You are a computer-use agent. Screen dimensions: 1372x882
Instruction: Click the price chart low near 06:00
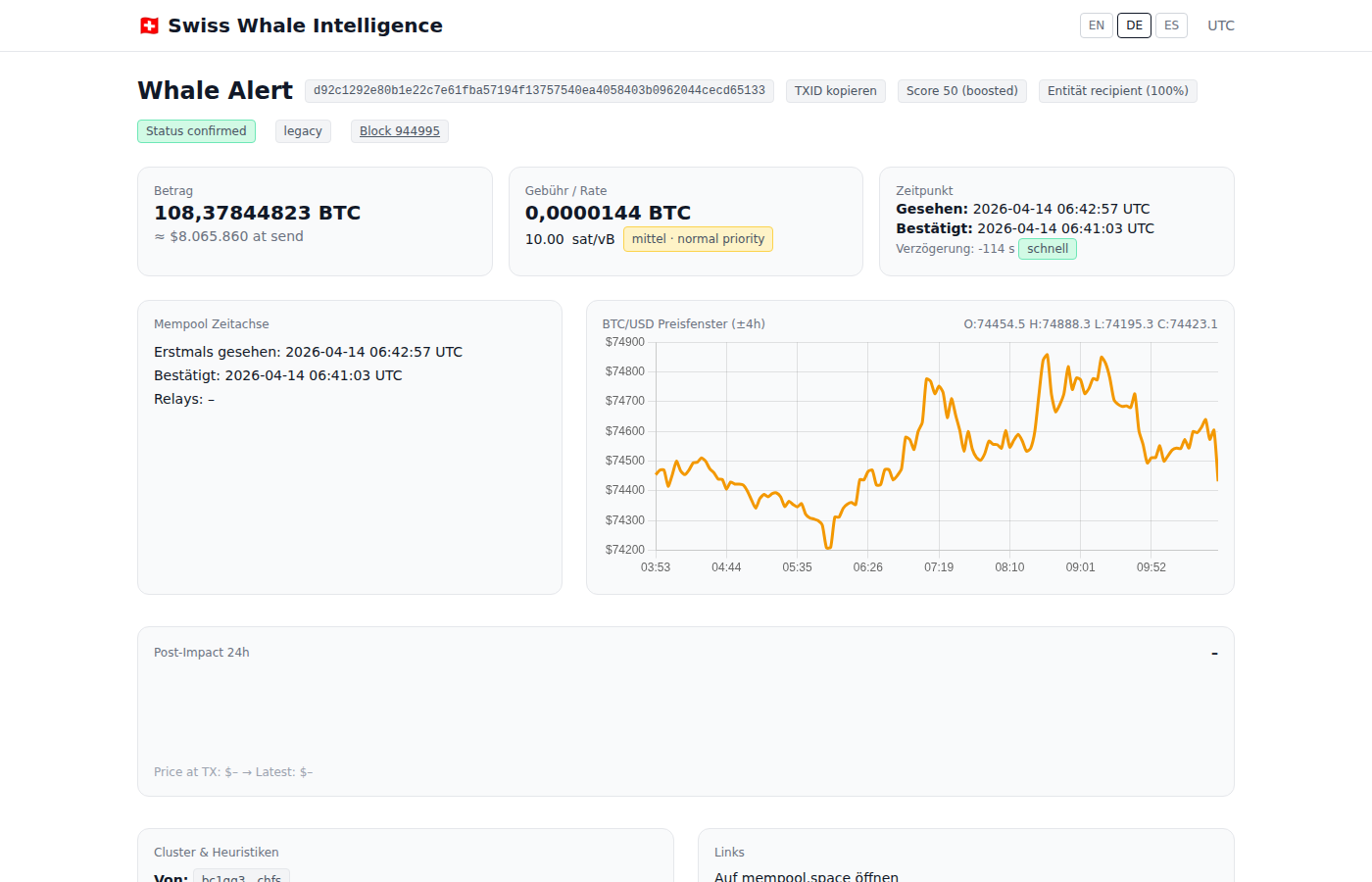(x=828, y=547)
